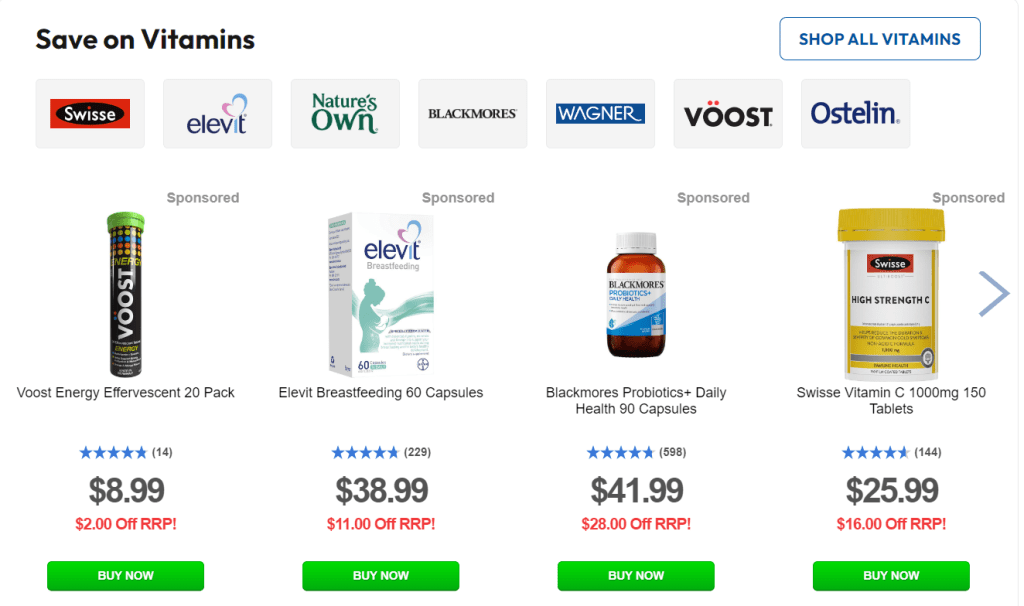The height and width of the screenshot is (606, 1024).
Task: Select the Wagner brand logo tile
Action: 600,114
